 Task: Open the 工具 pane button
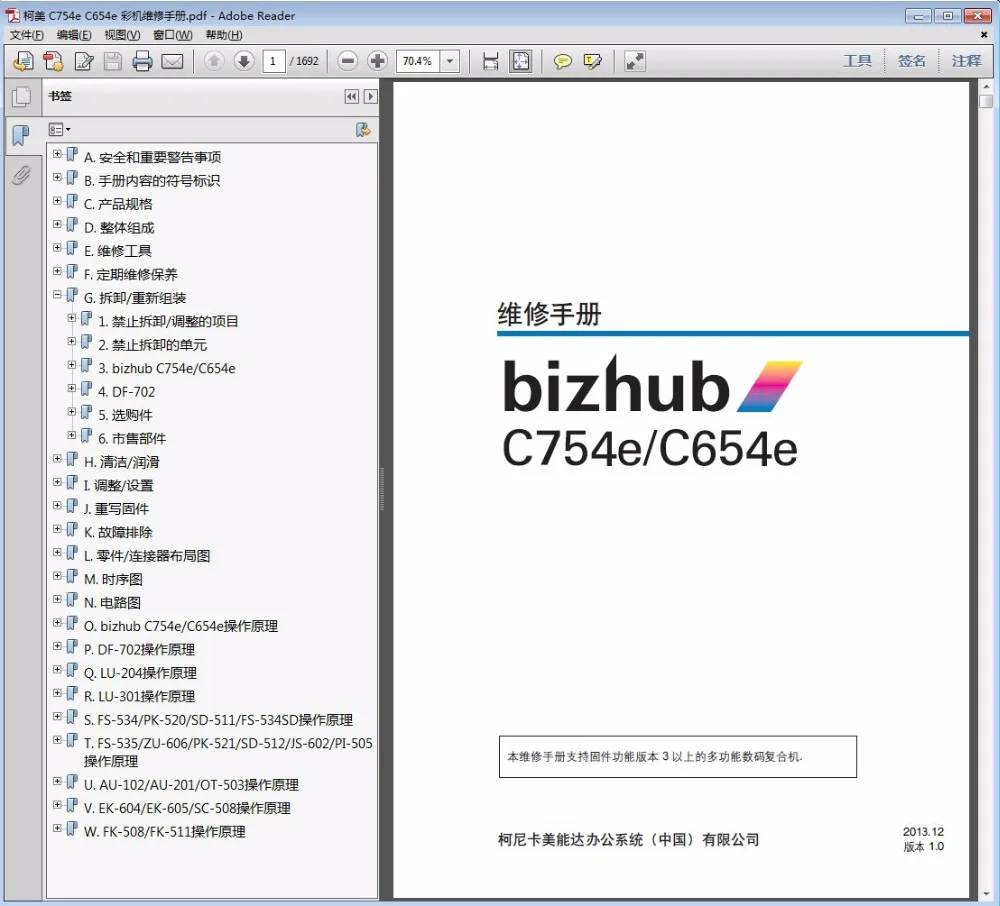(858, 61)
